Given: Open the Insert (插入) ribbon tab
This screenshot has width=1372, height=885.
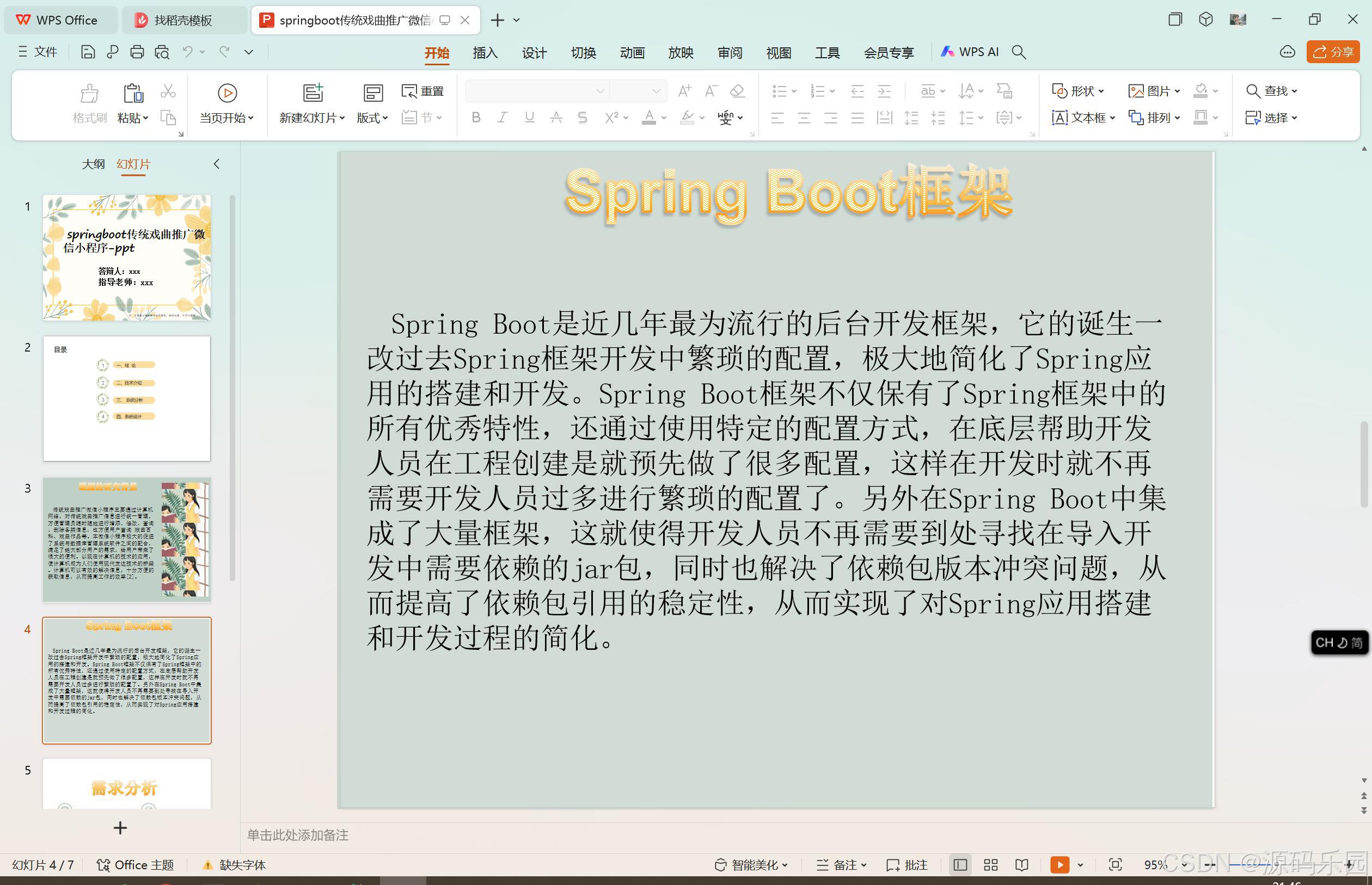Looking at the screenshot, I should tap(485, 53).
